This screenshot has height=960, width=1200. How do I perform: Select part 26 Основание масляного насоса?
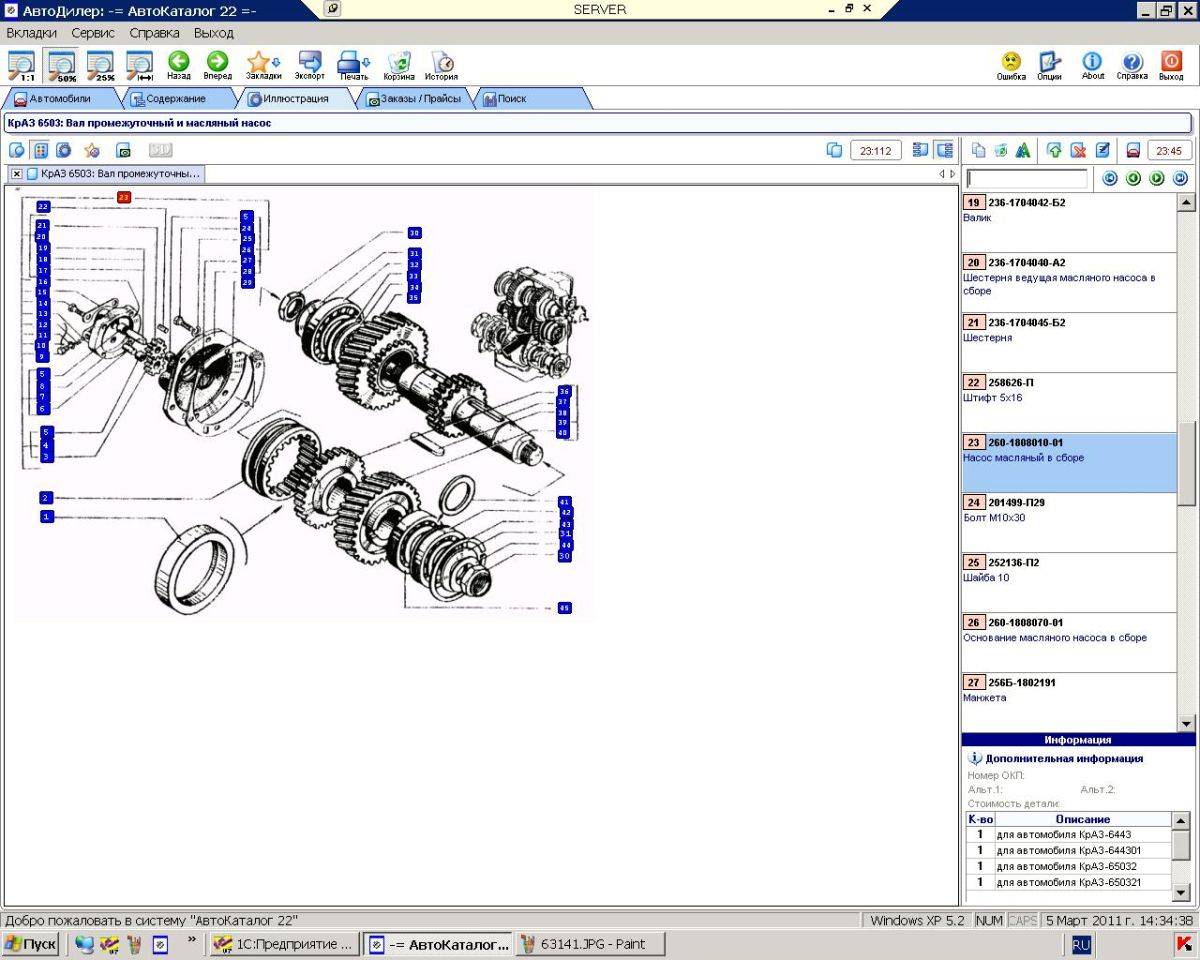pos(1069,630)
